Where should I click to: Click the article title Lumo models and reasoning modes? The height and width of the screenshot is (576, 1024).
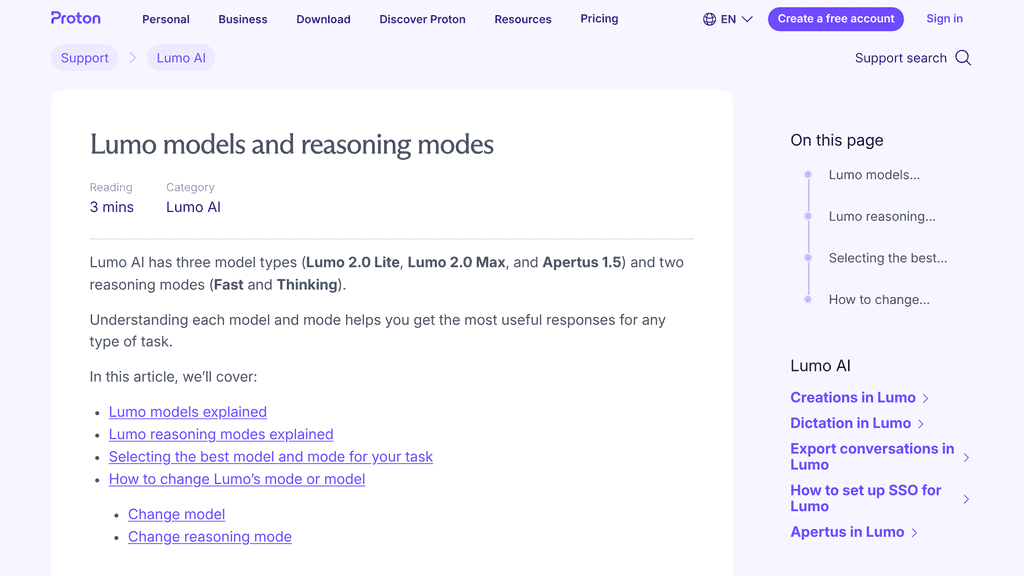click(x=291, y=144)
